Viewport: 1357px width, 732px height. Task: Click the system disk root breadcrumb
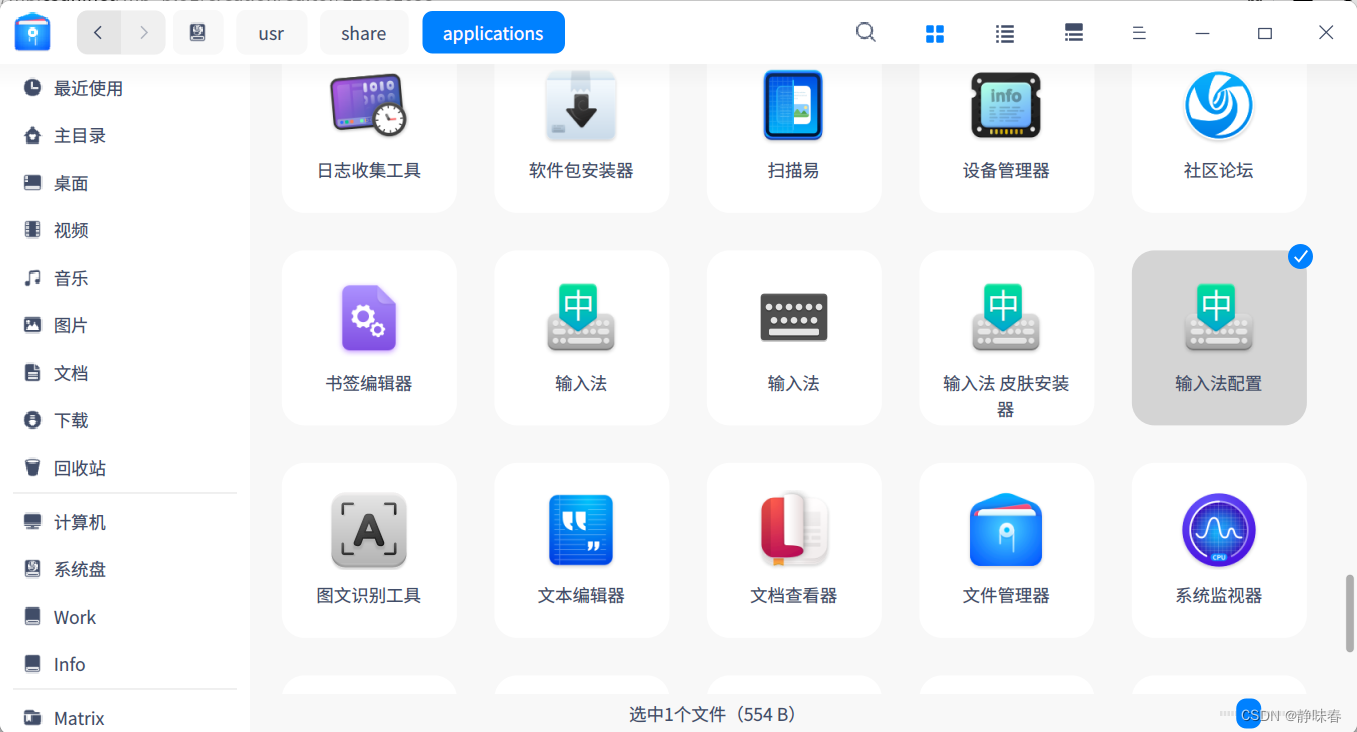pyautogui.click(x=198, y=32)
